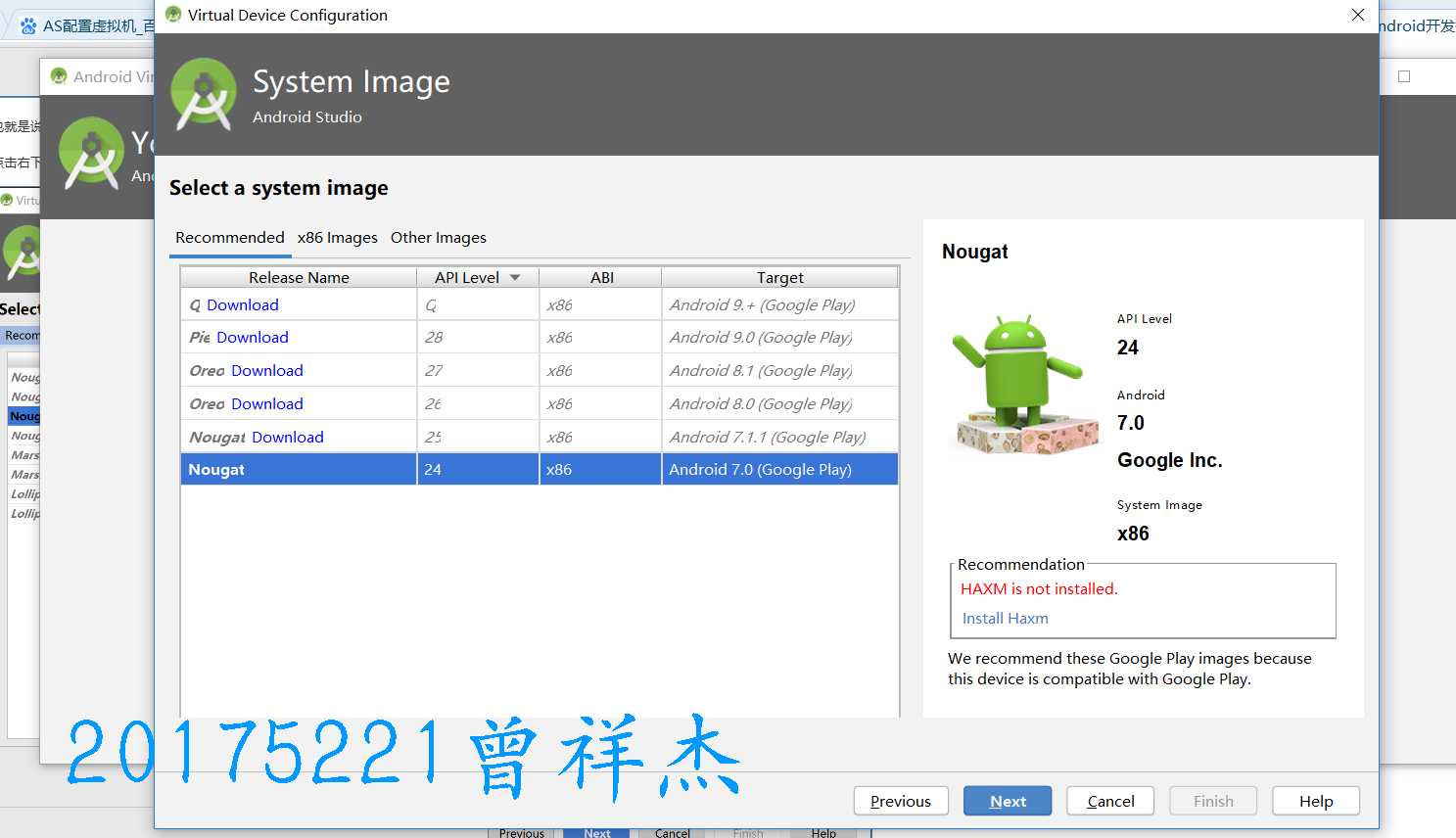Cancel the virtual device configuration
The height and width of the screenshot is (838, 1456).
point(1110,801)
